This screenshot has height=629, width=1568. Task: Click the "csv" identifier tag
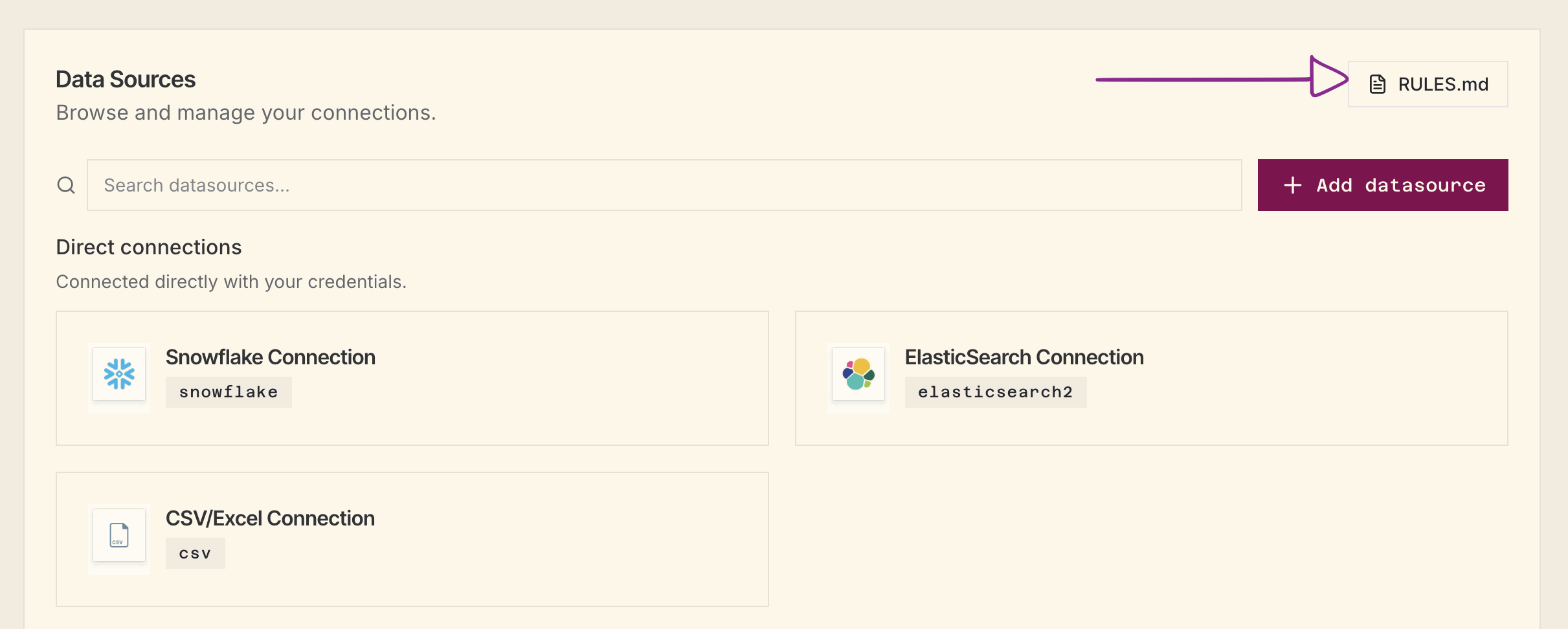tap(196, 553)
